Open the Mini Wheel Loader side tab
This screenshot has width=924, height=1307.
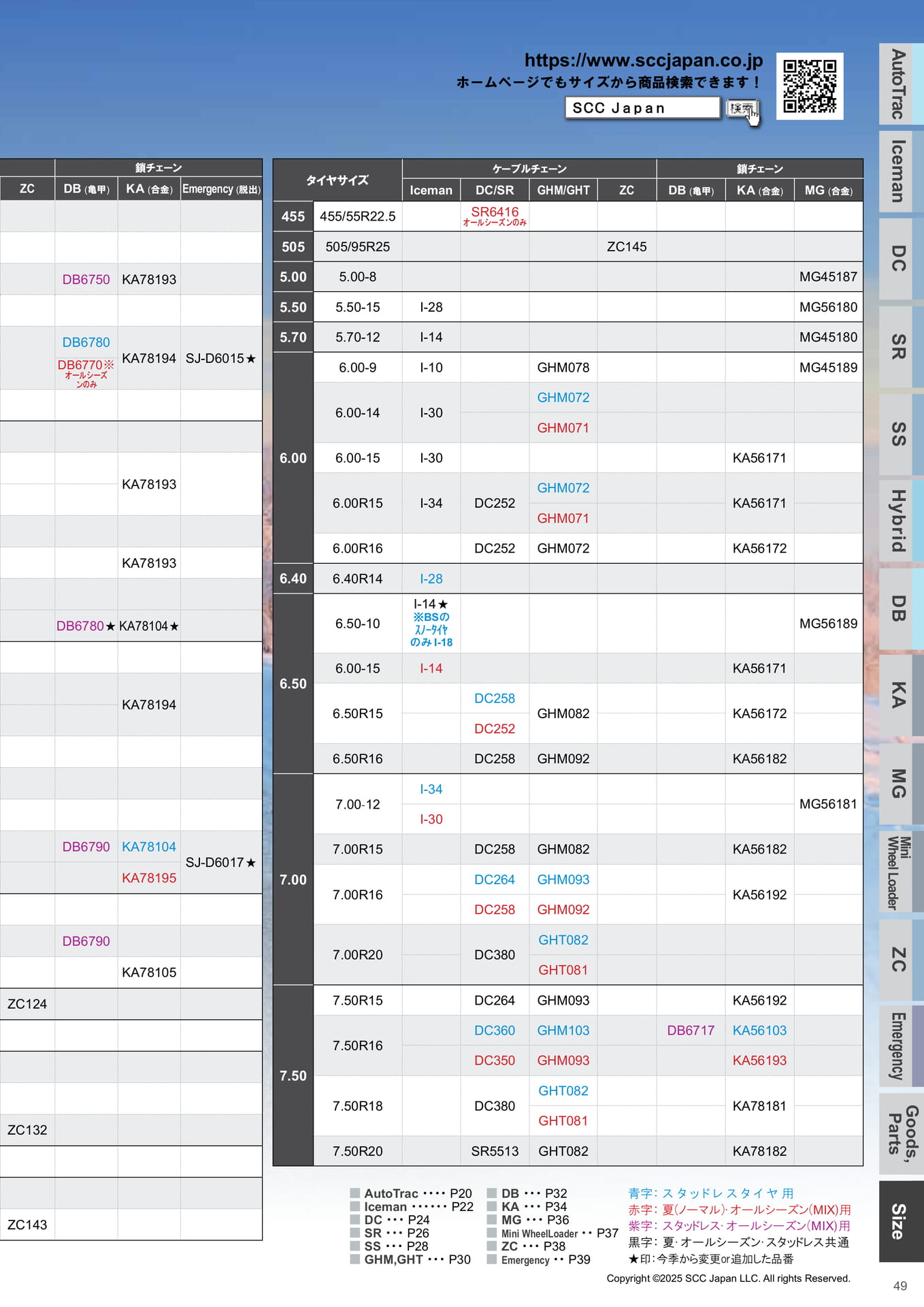tap(900, 871)
